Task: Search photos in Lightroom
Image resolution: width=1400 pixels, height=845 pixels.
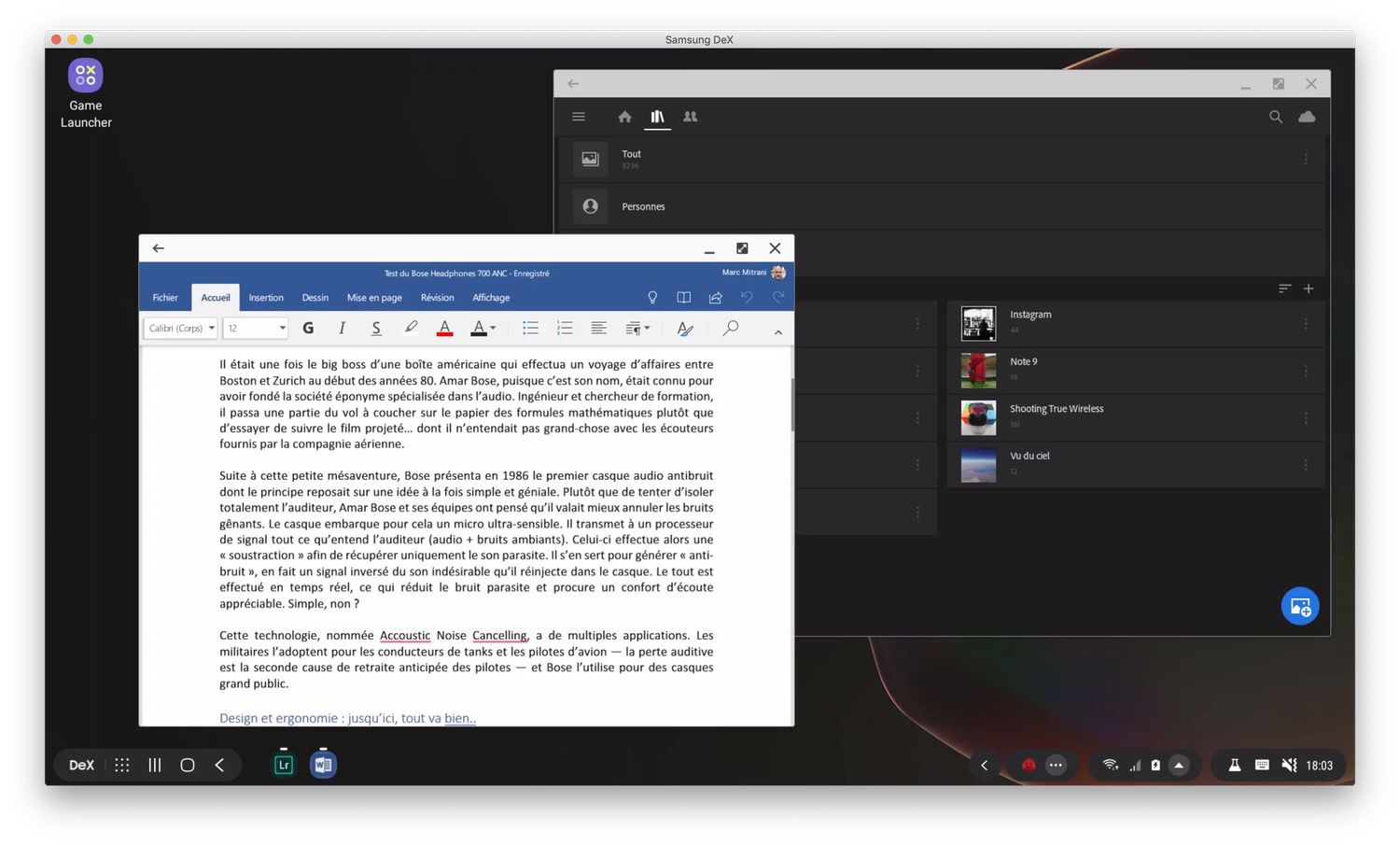Action: (x=1276, y=117)
